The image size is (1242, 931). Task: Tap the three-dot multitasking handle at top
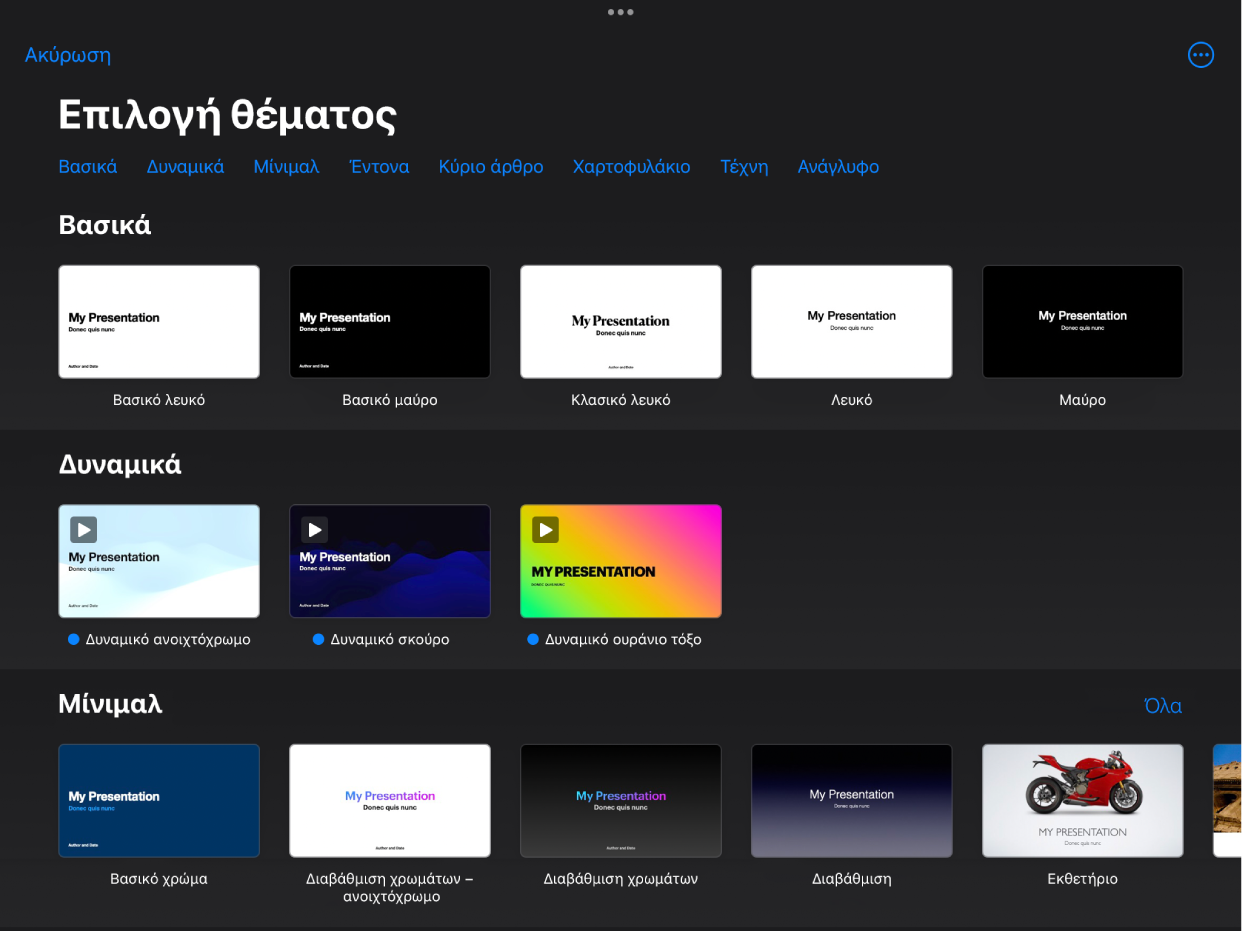pyautogui.click(x=620, y=12)
